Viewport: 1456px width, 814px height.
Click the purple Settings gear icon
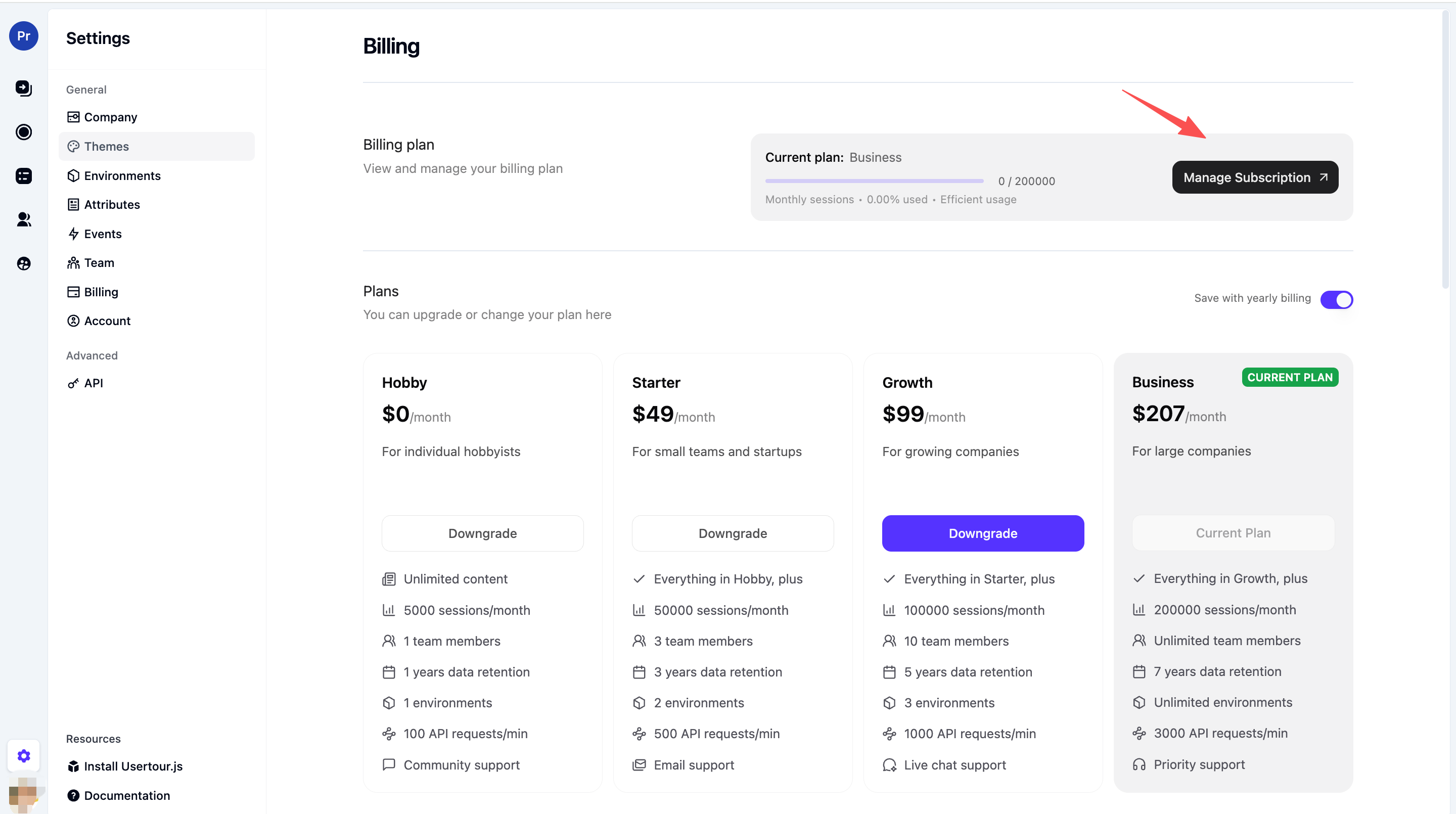(x=24, y=756)
